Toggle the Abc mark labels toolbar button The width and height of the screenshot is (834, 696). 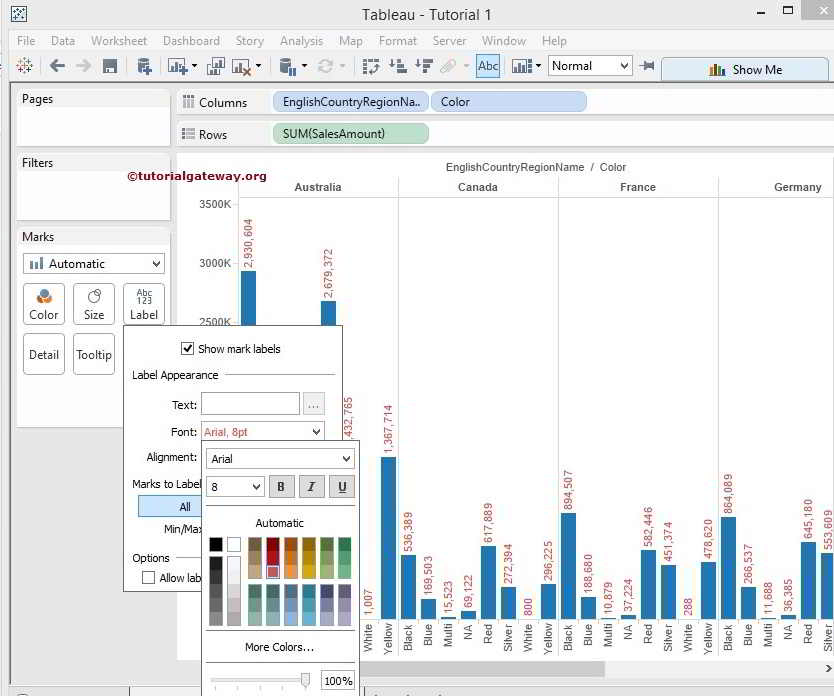tap(488, 66)
